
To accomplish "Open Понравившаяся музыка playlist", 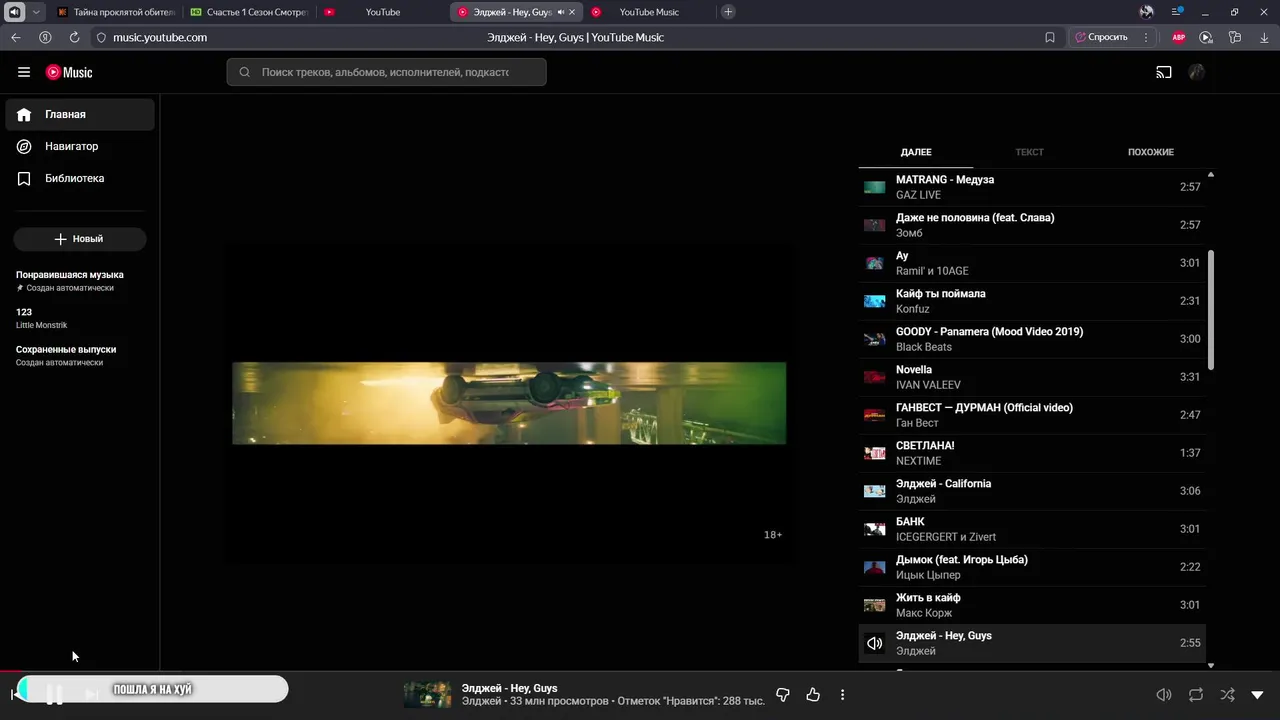I will click(80, 280).
